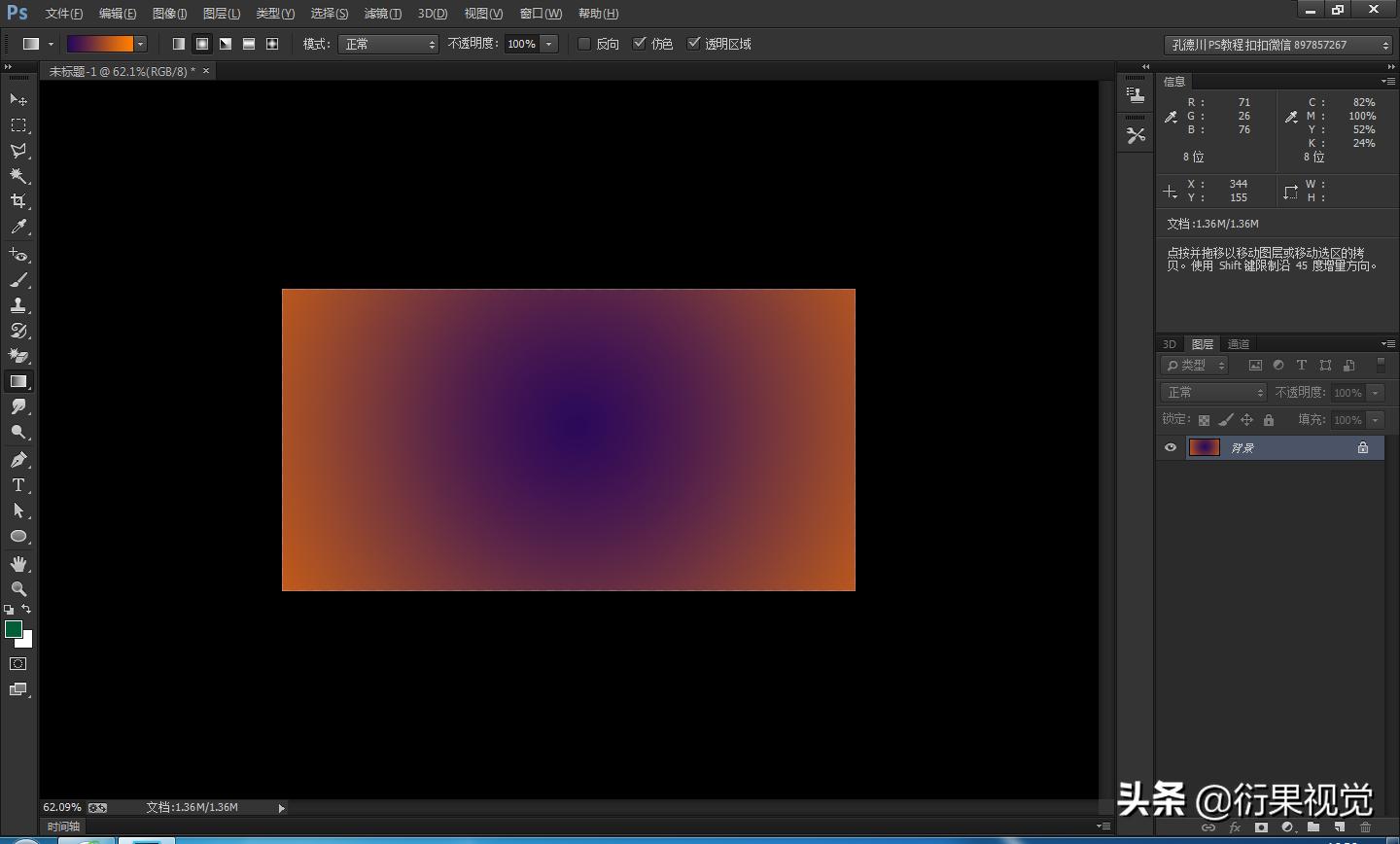Open the 类型 layer filter dropdown
The image size is (1400, 844).
(1194, 365)
